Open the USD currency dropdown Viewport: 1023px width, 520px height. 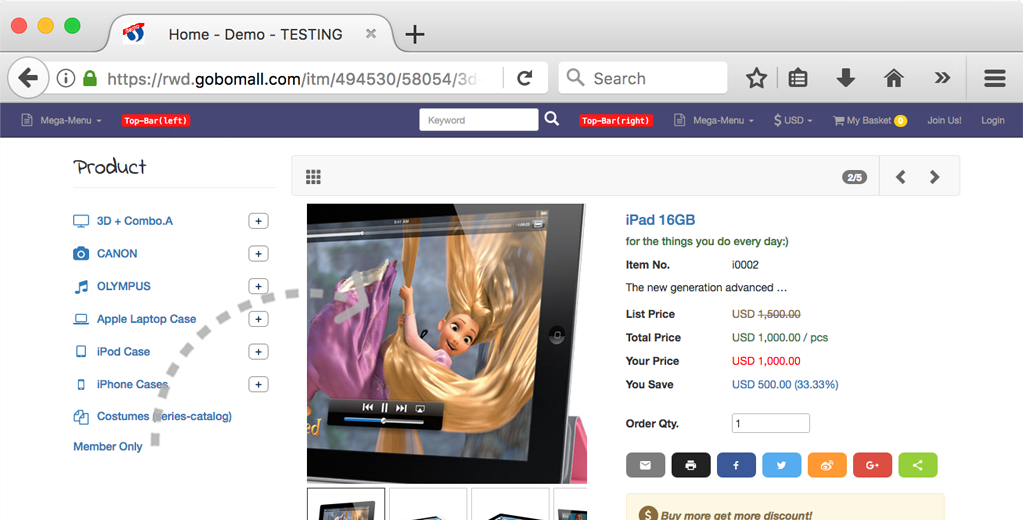tap(793, 120)
